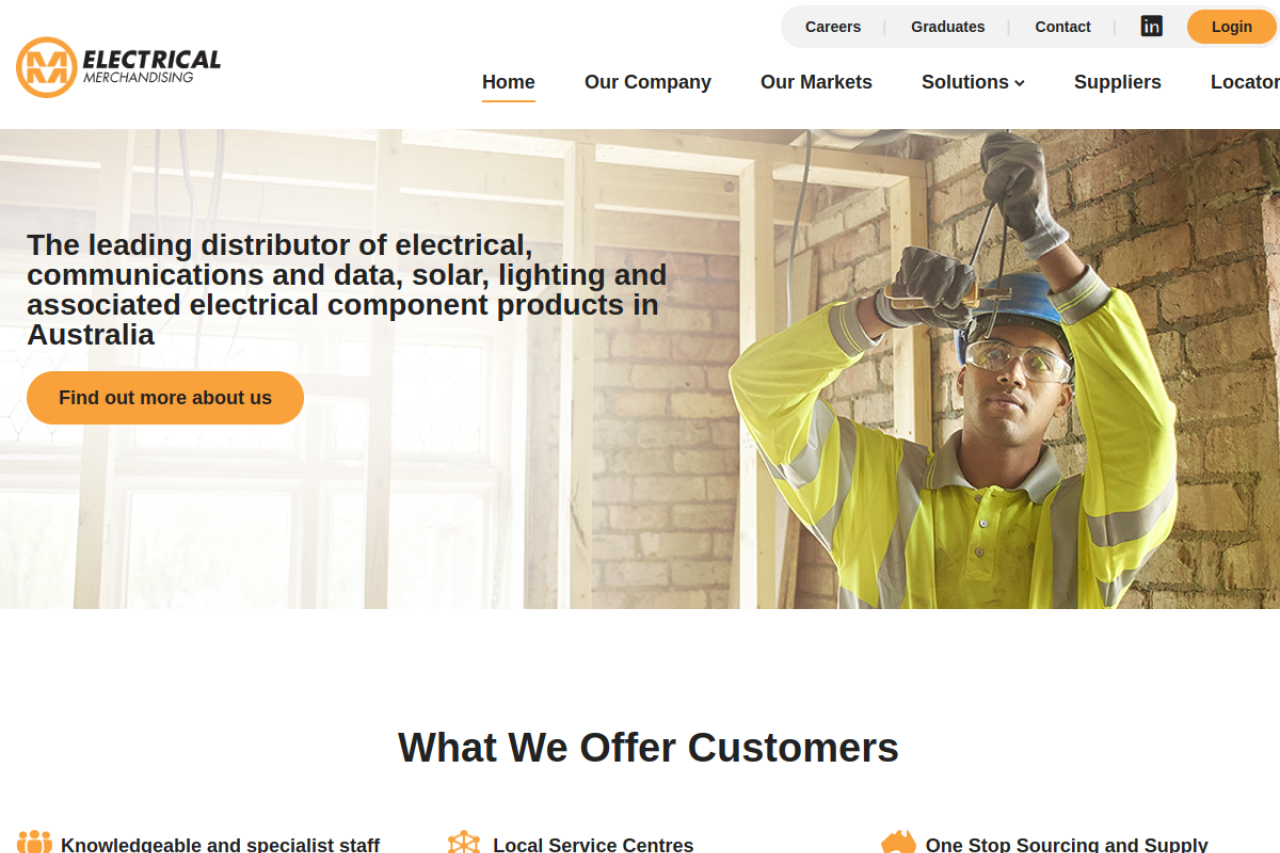Viewport: 1280px width, 853px height.
Task: Select Knowledgeable and specialist staff heading
Action: [x=220, y=844]
